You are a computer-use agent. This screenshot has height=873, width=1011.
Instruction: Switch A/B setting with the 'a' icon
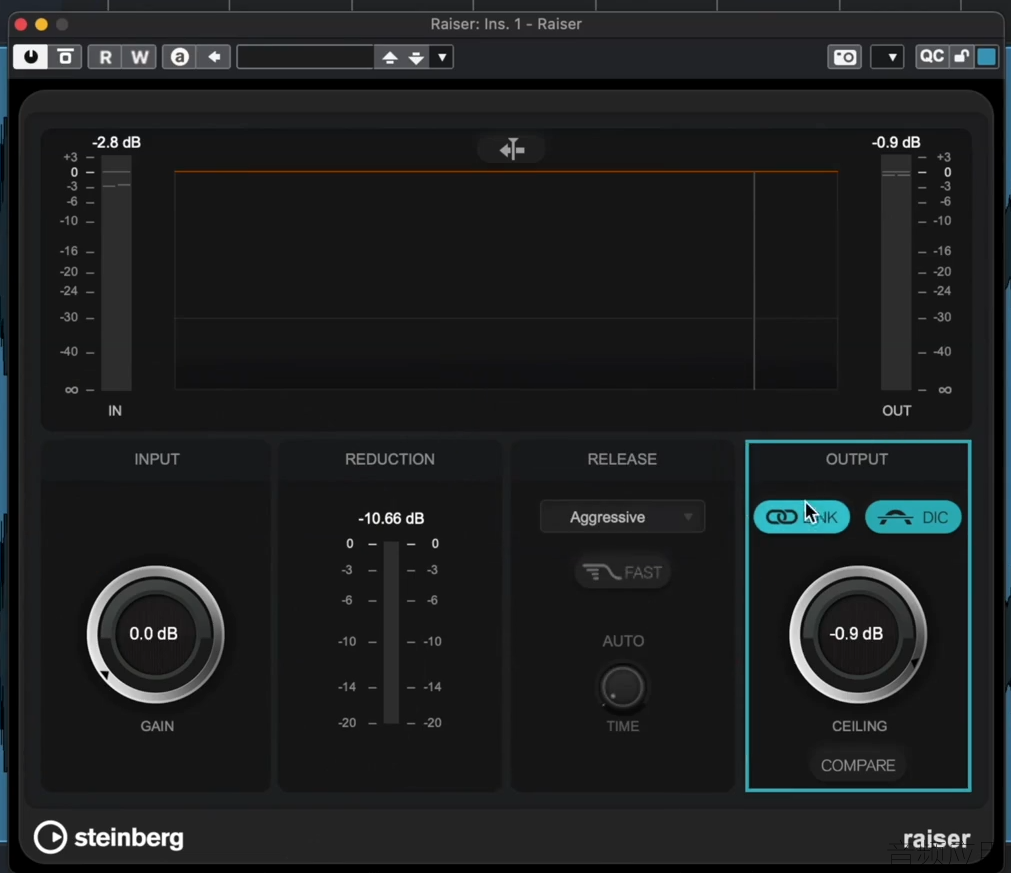click(x=179, y=57)
